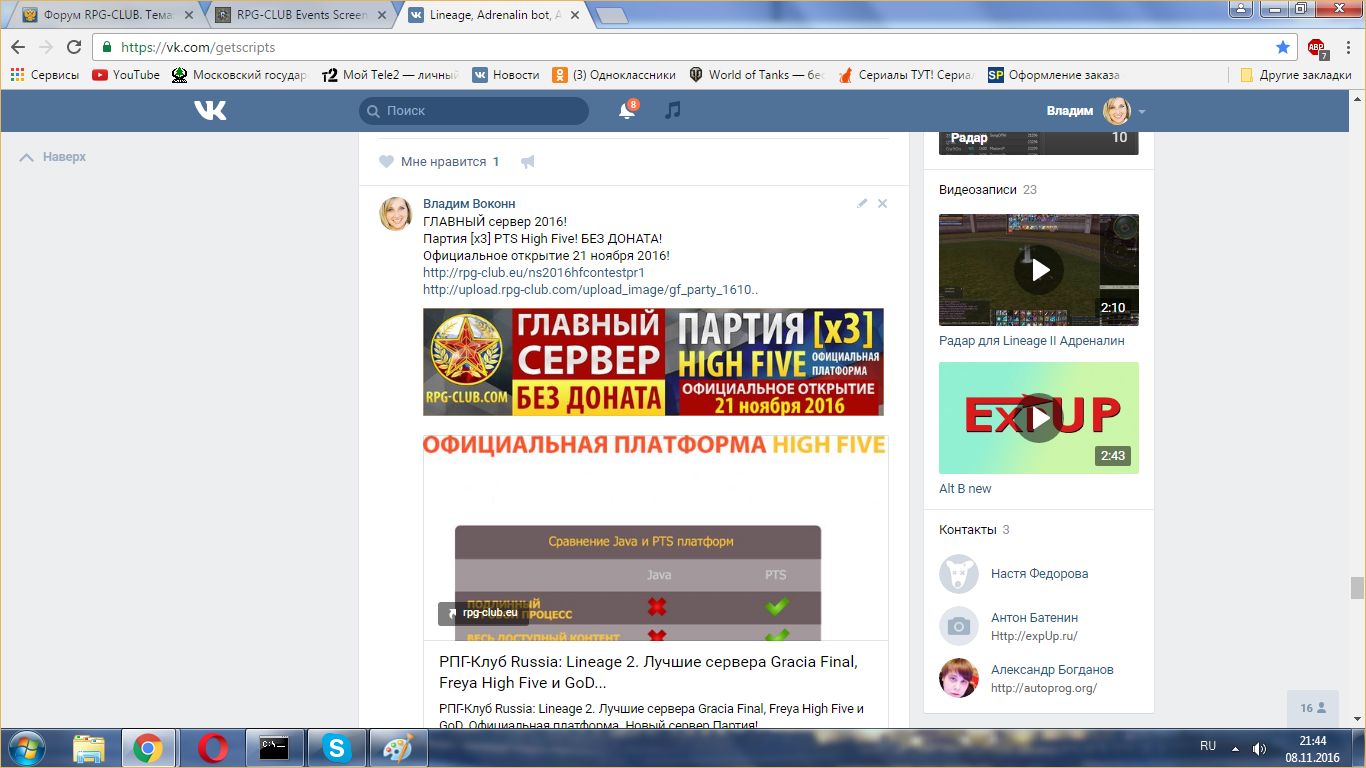Expand the Владим profile dropdown menu
This screenshot has width=1366, height=768.
click(x=1141, y=111)
